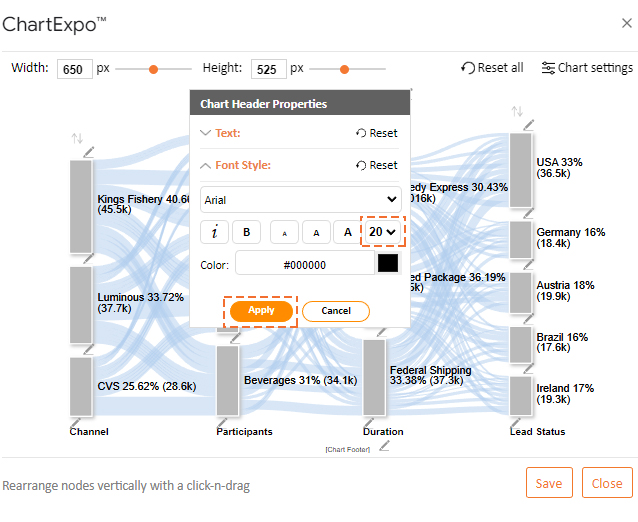Expand the Text section
Image resolution: width=638 pixels, height=522 pixels.
tap(228, 133)
